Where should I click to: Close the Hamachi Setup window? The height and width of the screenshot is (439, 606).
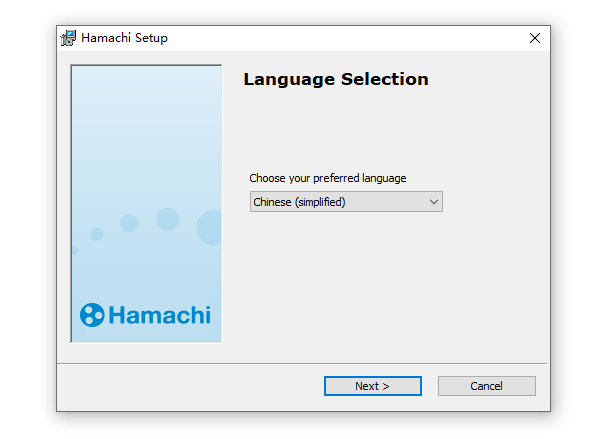(534, 38)
